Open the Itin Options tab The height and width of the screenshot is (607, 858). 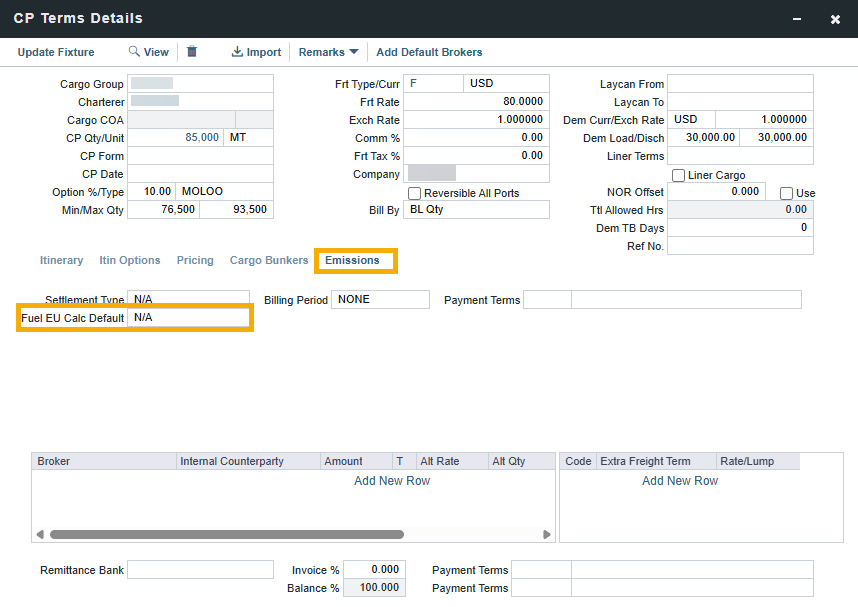[x=129, y=260]
